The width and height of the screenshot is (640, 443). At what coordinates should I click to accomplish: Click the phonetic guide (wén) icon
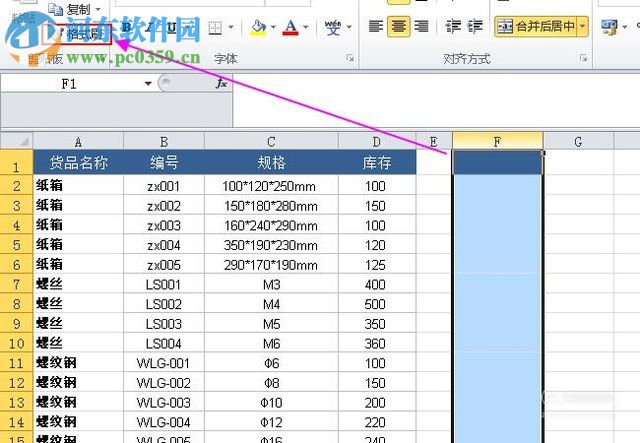click(333, 27)
